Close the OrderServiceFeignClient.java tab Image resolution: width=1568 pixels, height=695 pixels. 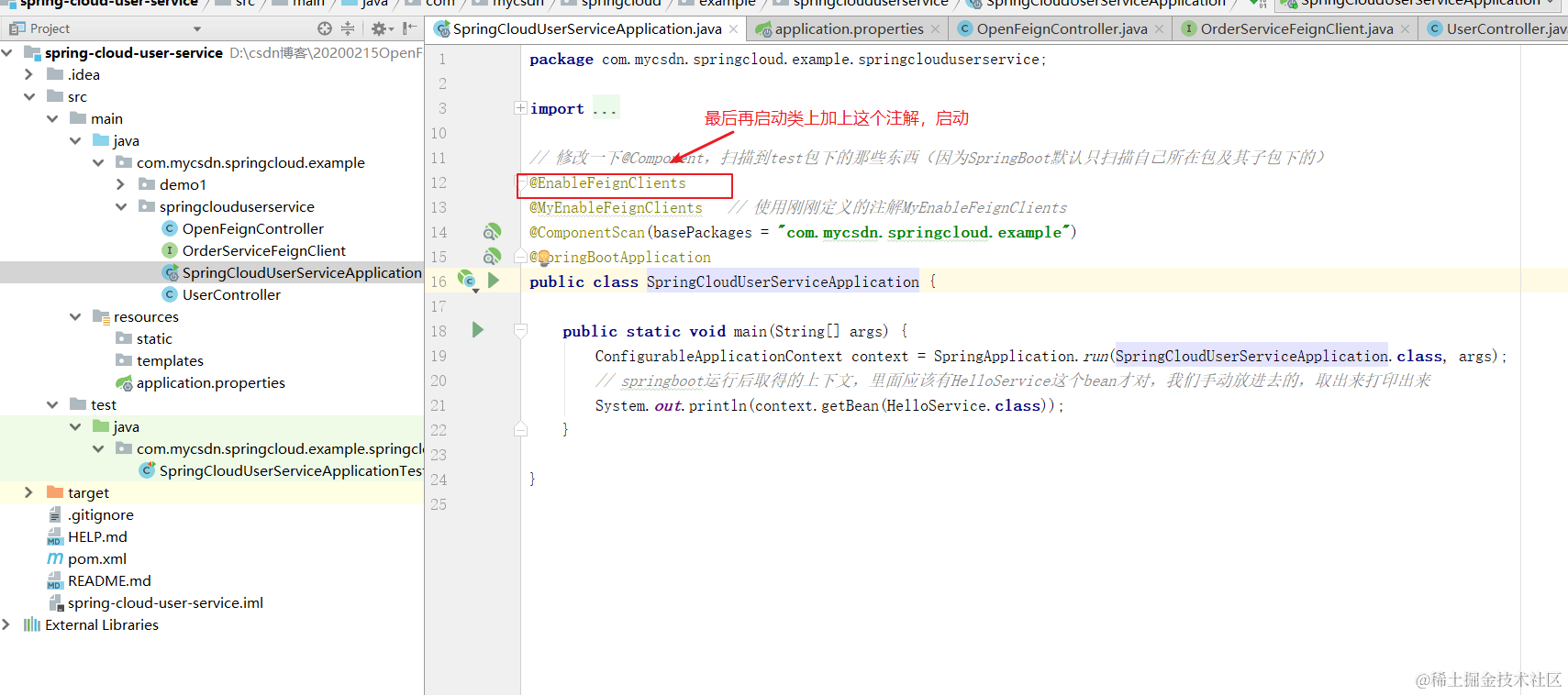click(1405, 29)
